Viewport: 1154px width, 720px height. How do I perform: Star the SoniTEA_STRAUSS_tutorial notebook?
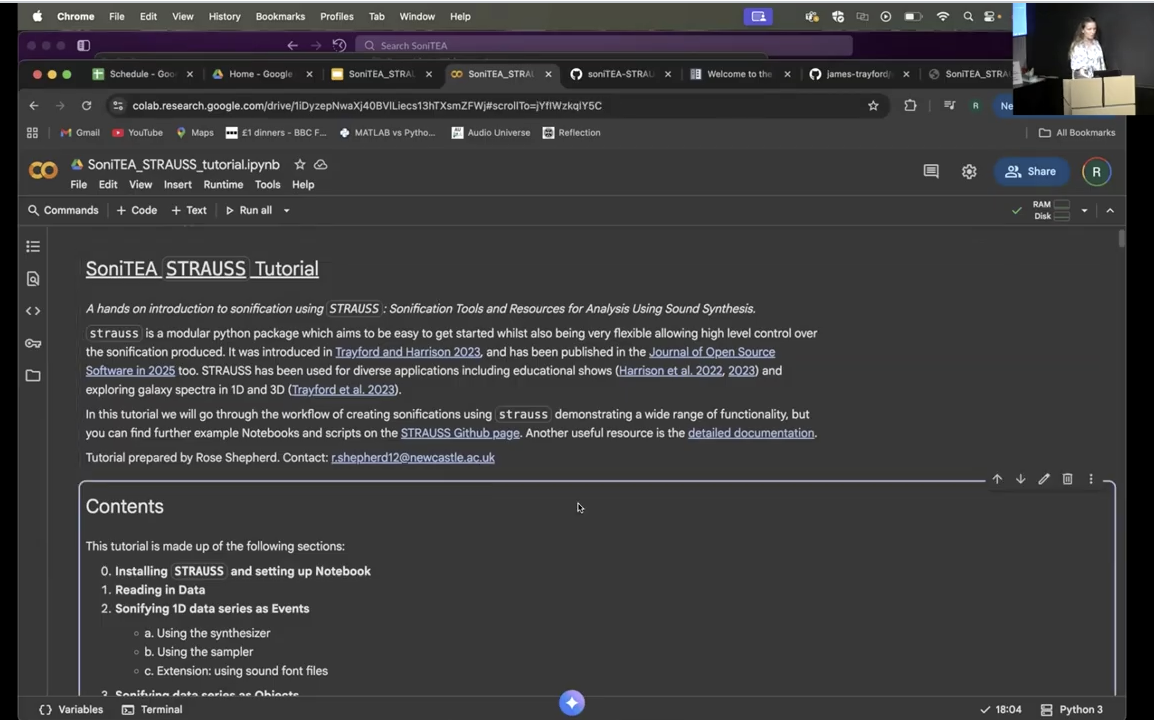pos(299,165)
